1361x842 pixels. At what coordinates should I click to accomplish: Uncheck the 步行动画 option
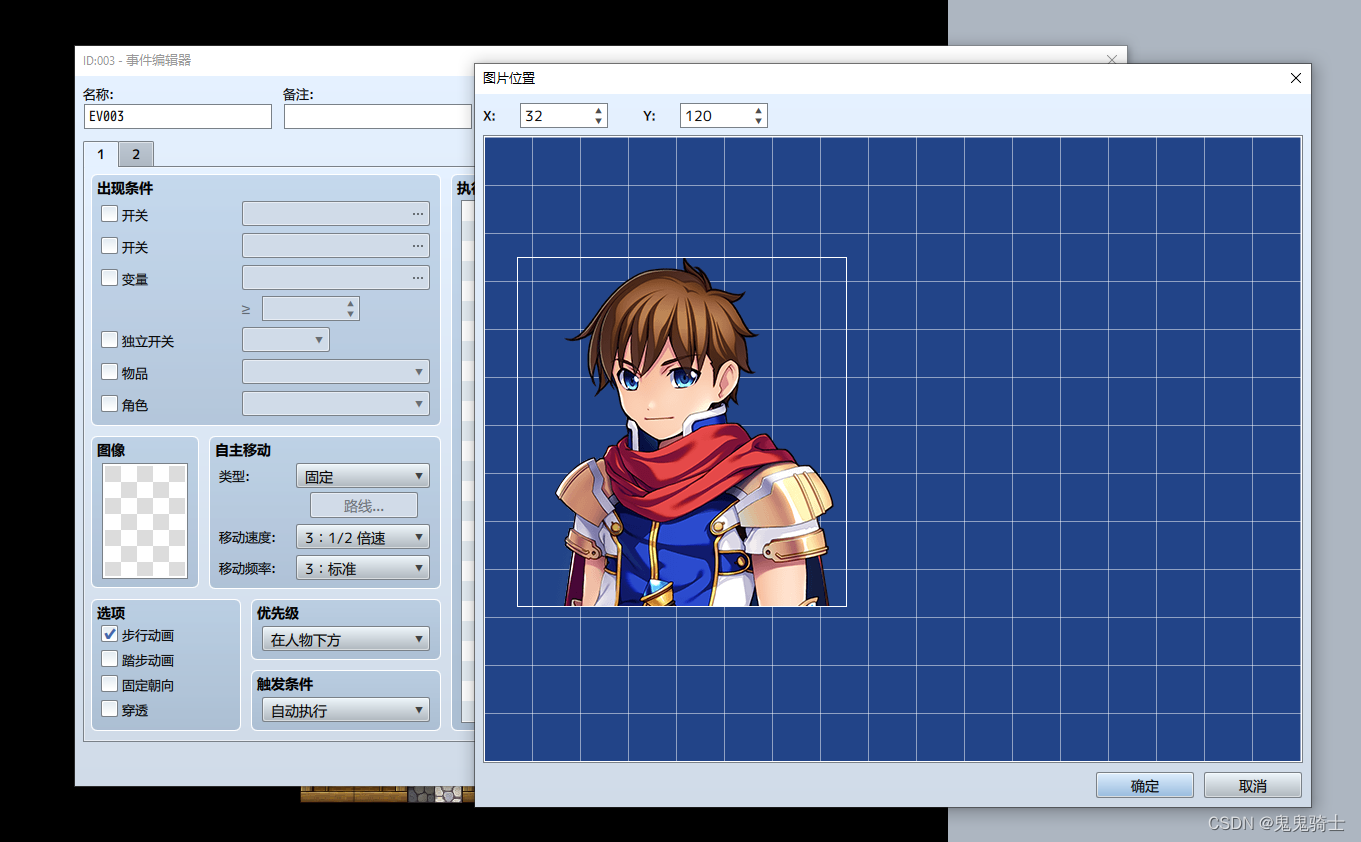pos(110,634)
